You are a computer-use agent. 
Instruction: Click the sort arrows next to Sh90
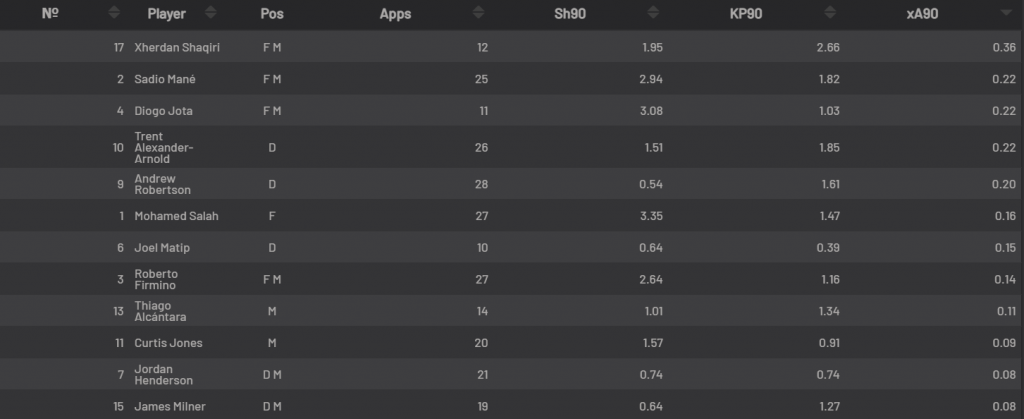click(x=653, y=12)
